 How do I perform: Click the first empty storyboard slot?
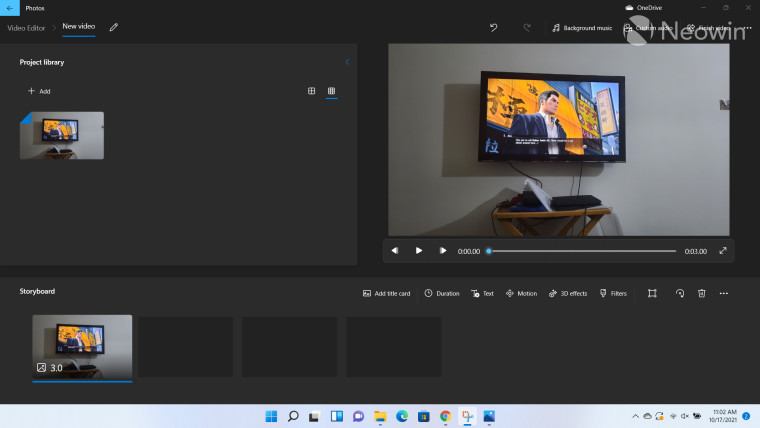click(x=186, y=347)
